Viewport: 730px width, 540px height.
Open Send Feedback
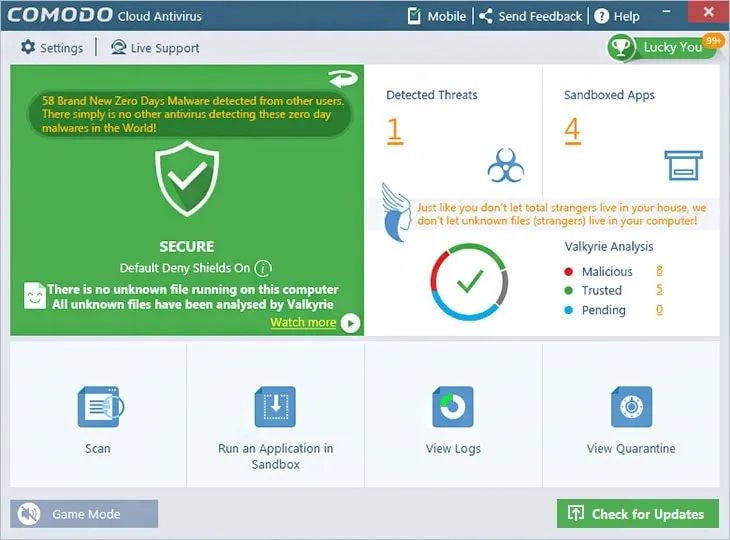[540, 16]
